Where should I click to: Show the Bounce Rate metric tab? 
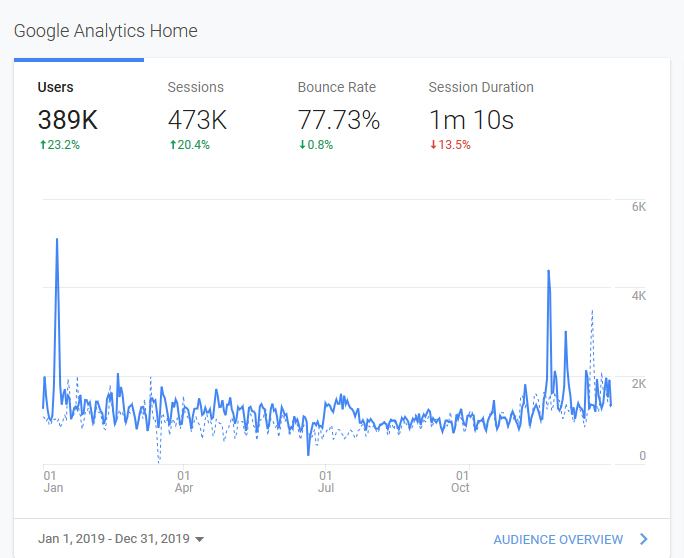[336, 88]
